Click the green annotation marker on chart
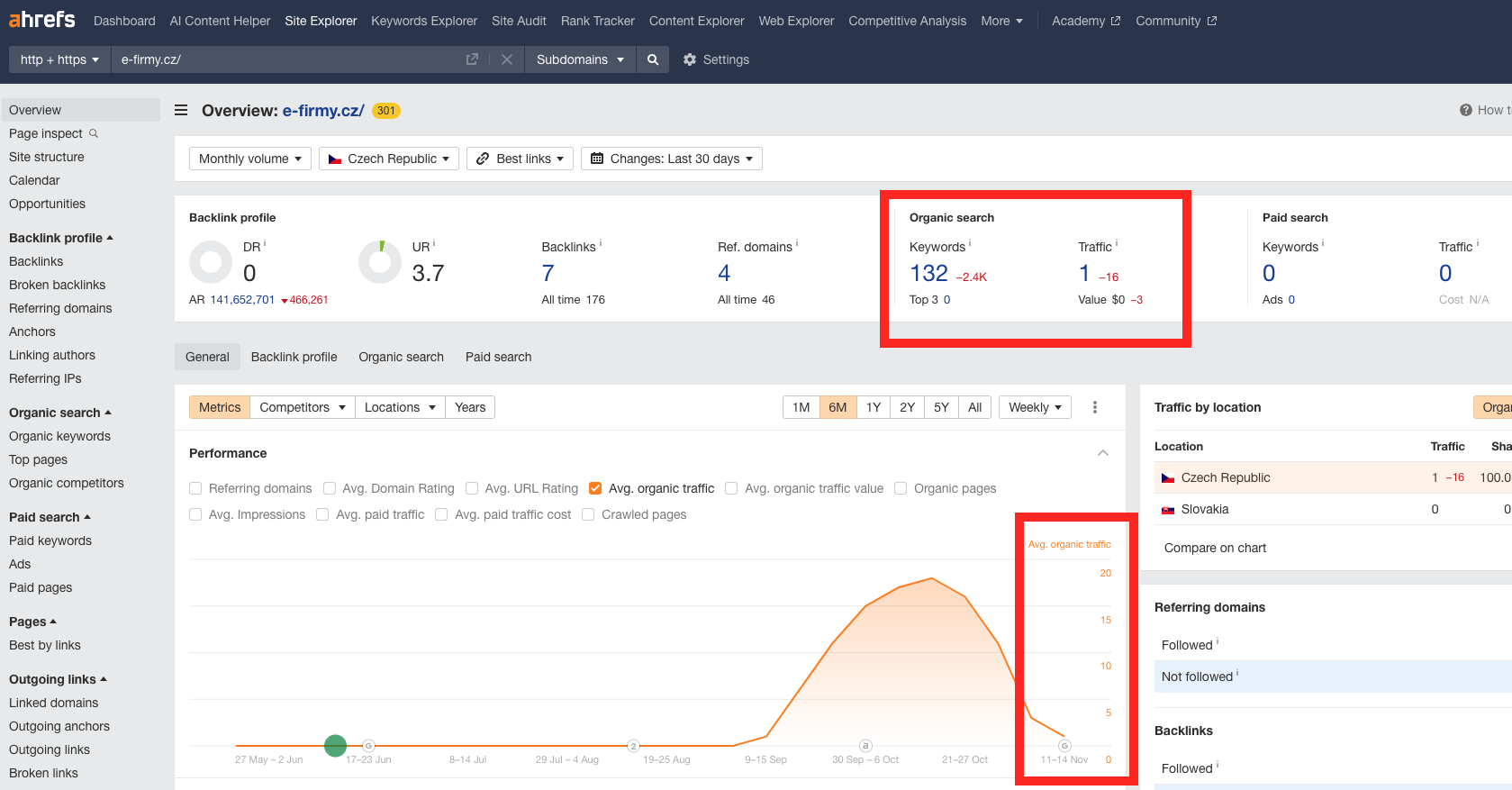Viewport: 1512px width, 790px height. (x=335, y=746)
